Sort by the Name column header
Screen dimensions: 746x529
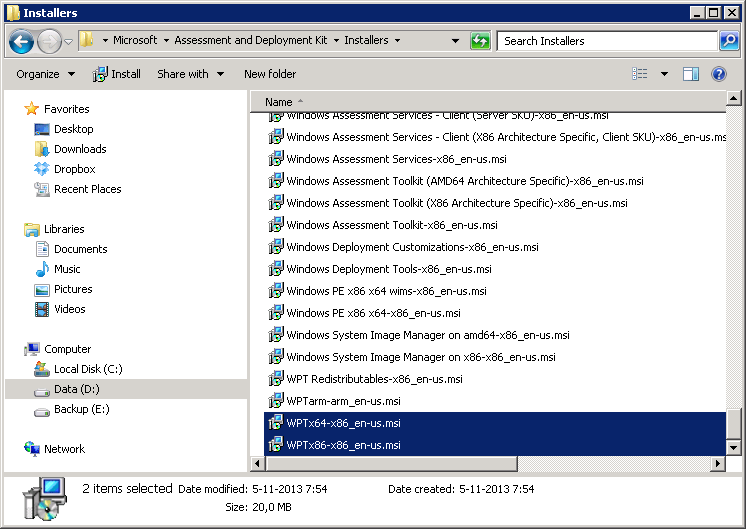pyautogui.click(x=279, y=102)
